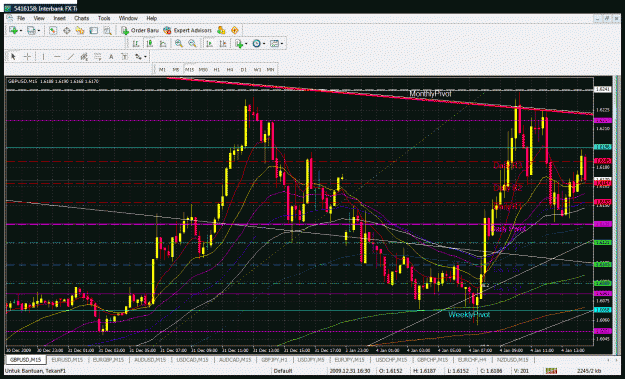625x379 pixels.
Task: Open the Templates icon
Action: pyautogui.click(x=274, y=43)
